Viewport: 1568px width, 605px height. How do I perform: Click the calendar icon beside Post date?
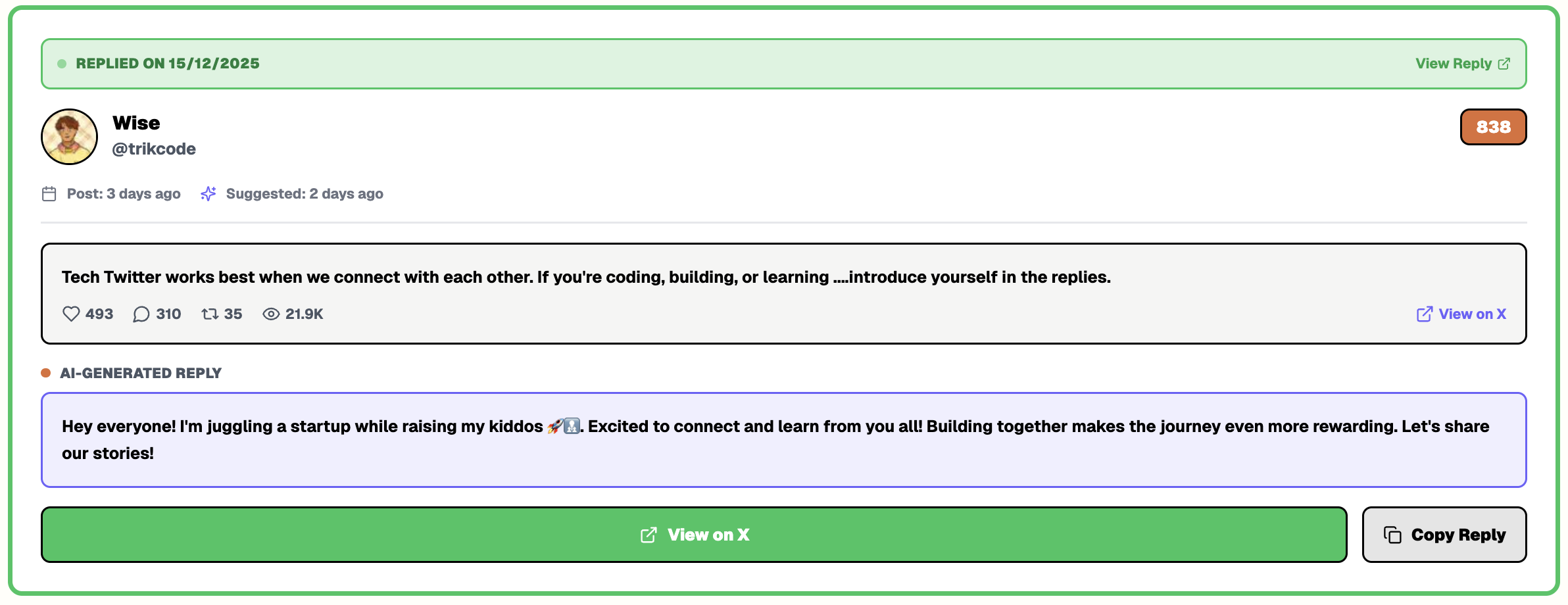[x=49, y=193]
